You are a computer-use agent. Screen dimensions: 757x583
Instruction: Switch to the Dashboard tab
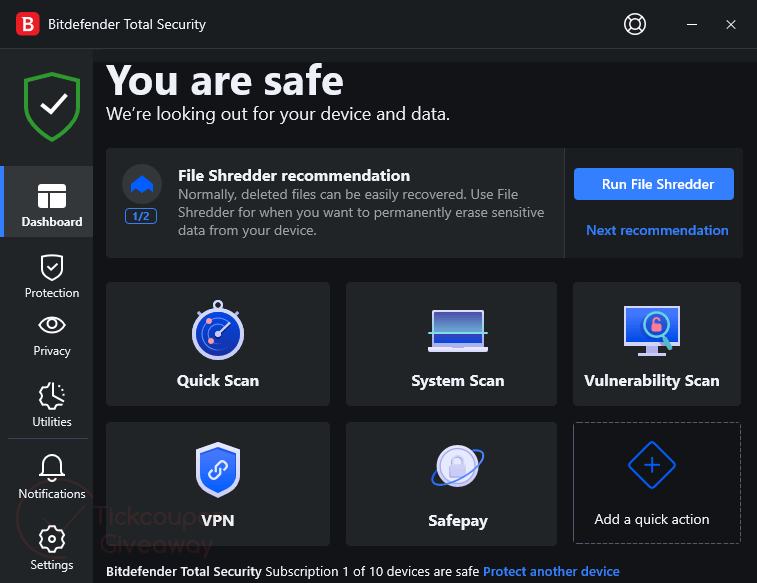tap(51, 204)
